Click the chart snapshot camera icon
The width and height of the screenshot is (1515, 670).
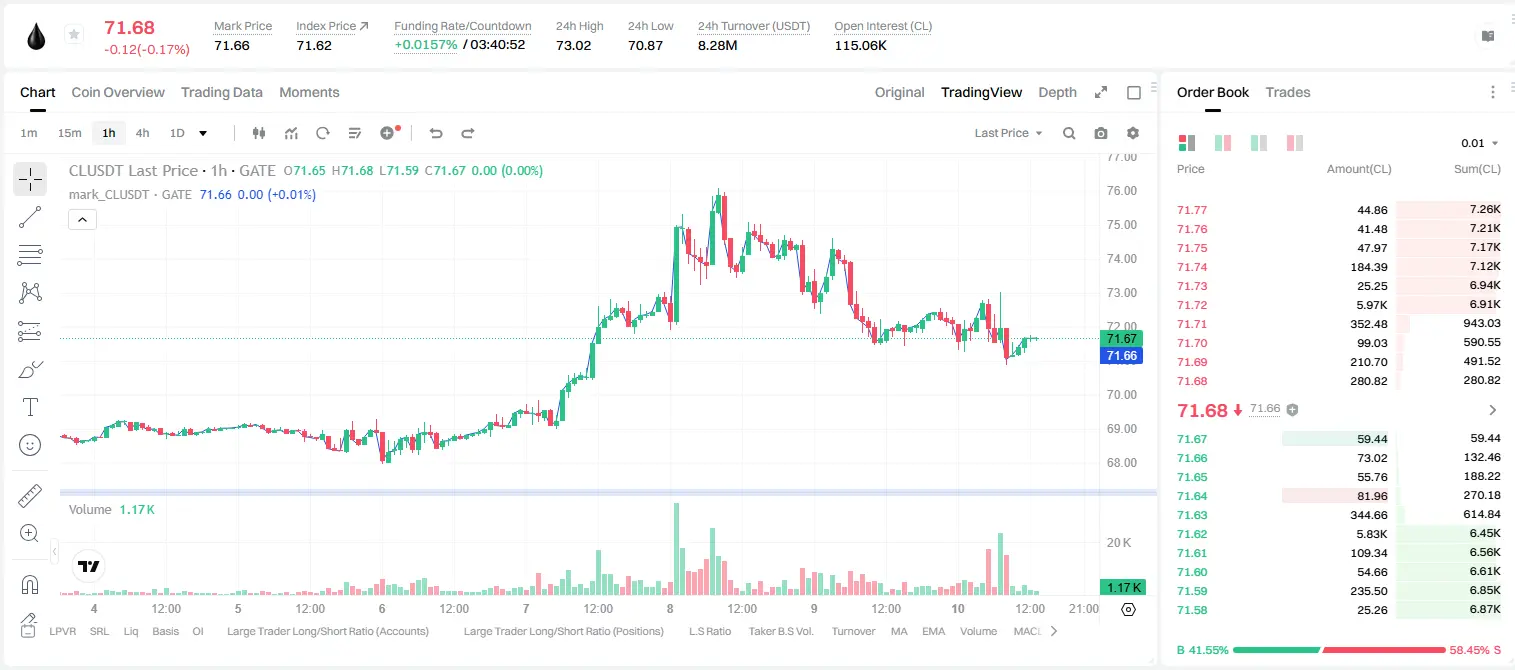point(1101,133)
